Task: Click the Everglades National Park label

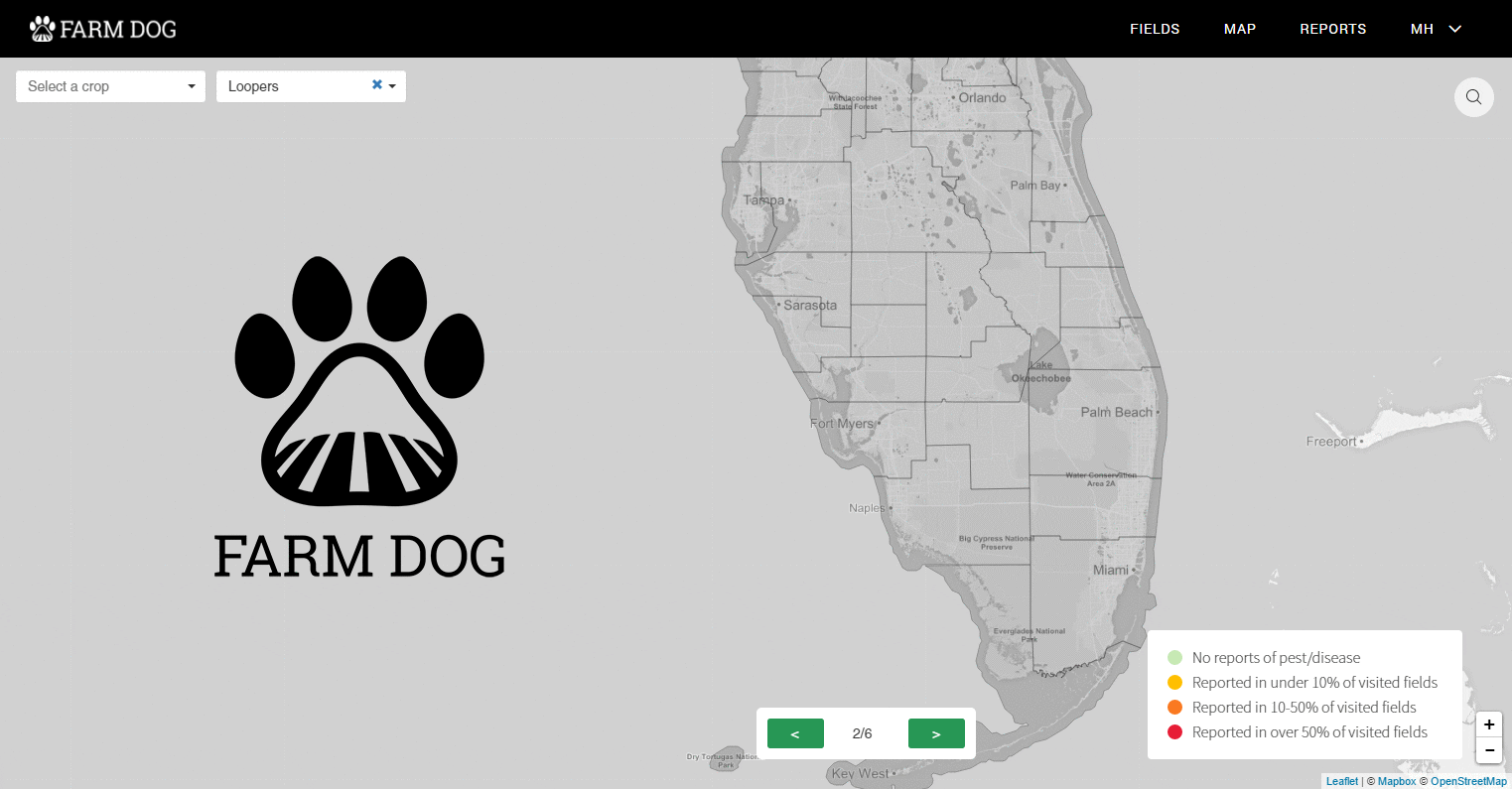Action: click(1030, 635)
